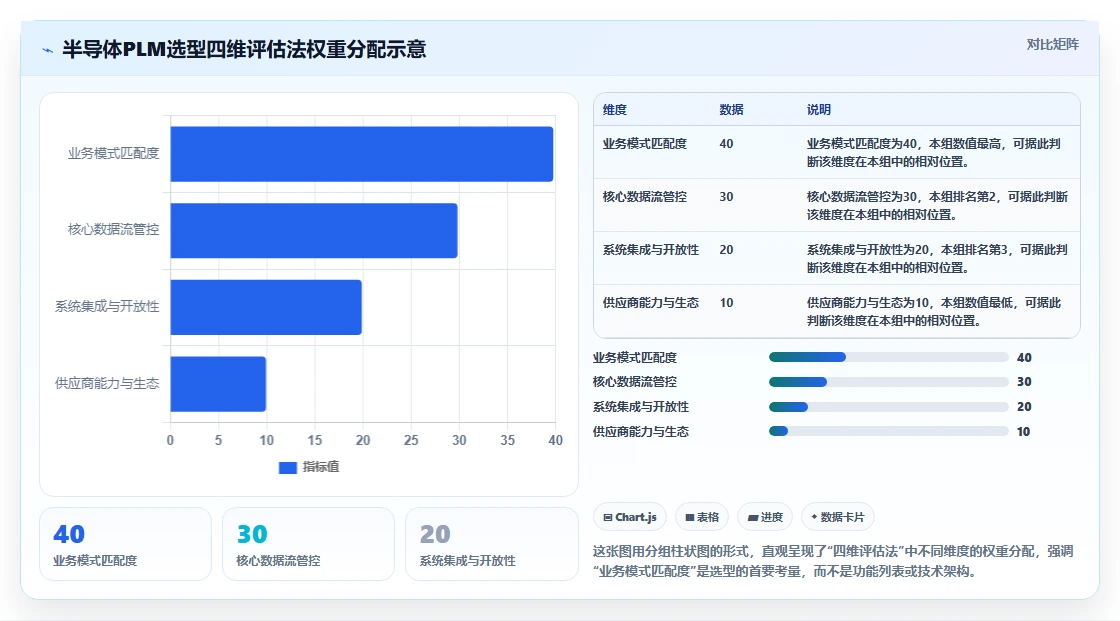Click the 指标值 legend text

tap(321, 467)
